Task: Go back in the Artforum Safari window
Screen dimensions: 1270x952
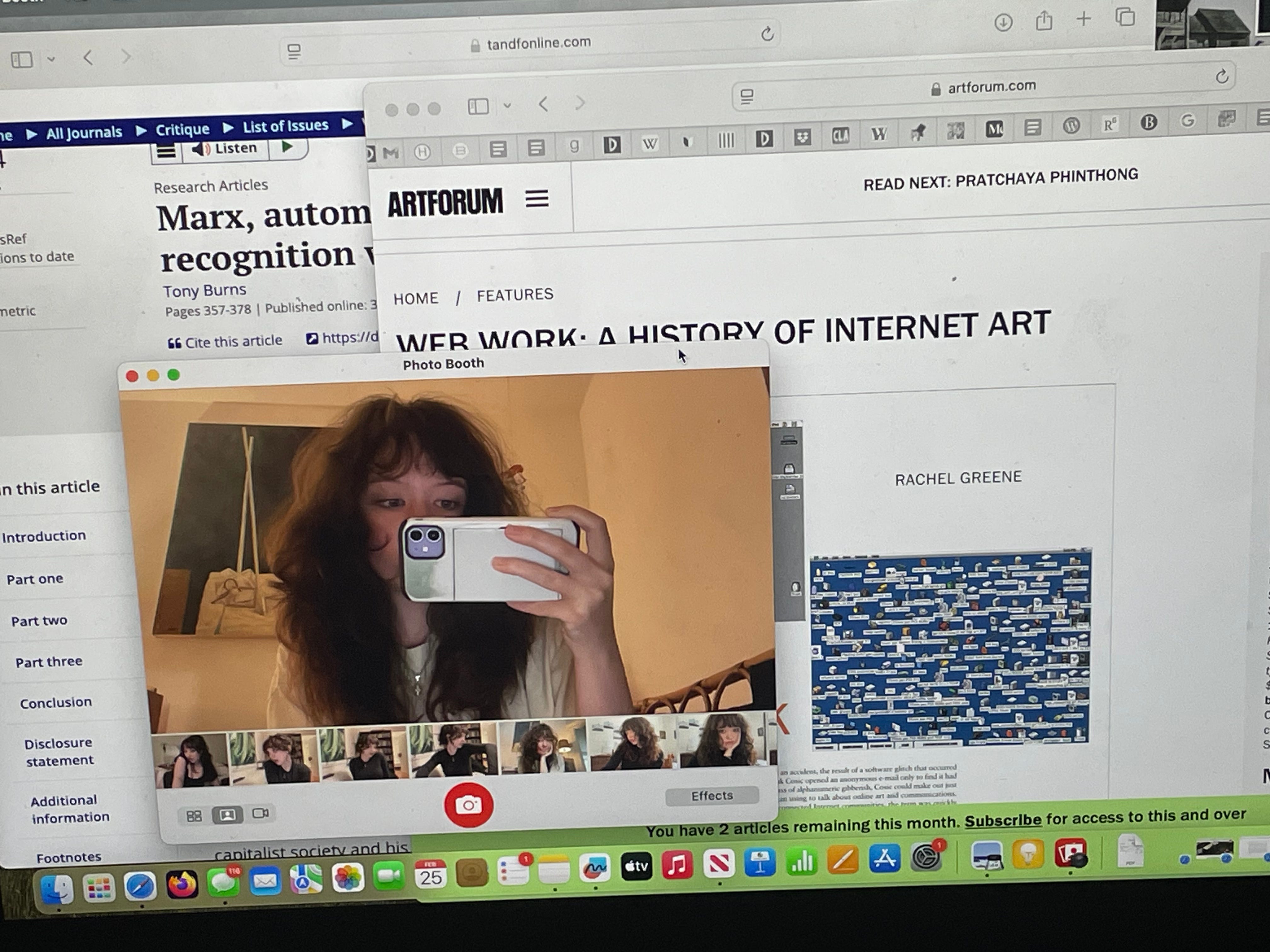Action: click(x=543, y=105)
